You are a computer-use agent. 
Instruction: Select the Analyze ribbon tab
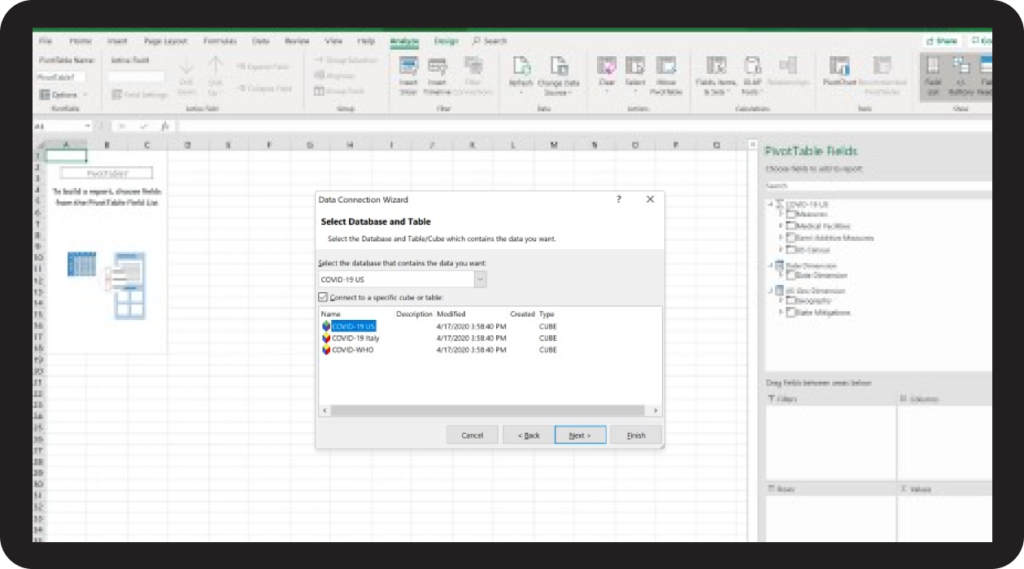point(404,41)
